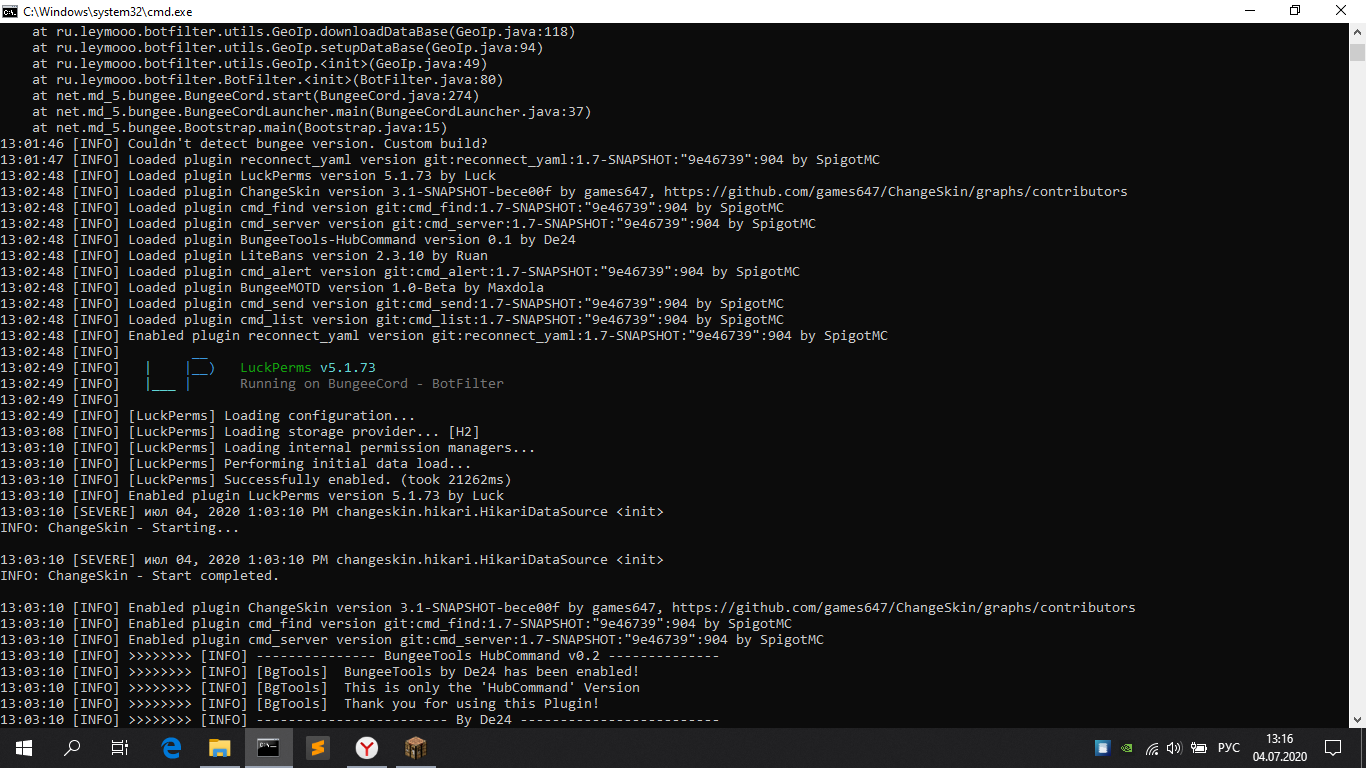Screen dimensions: 1366x768
Task: Minimize the cmd.exe window
Action: [1249, 11]
